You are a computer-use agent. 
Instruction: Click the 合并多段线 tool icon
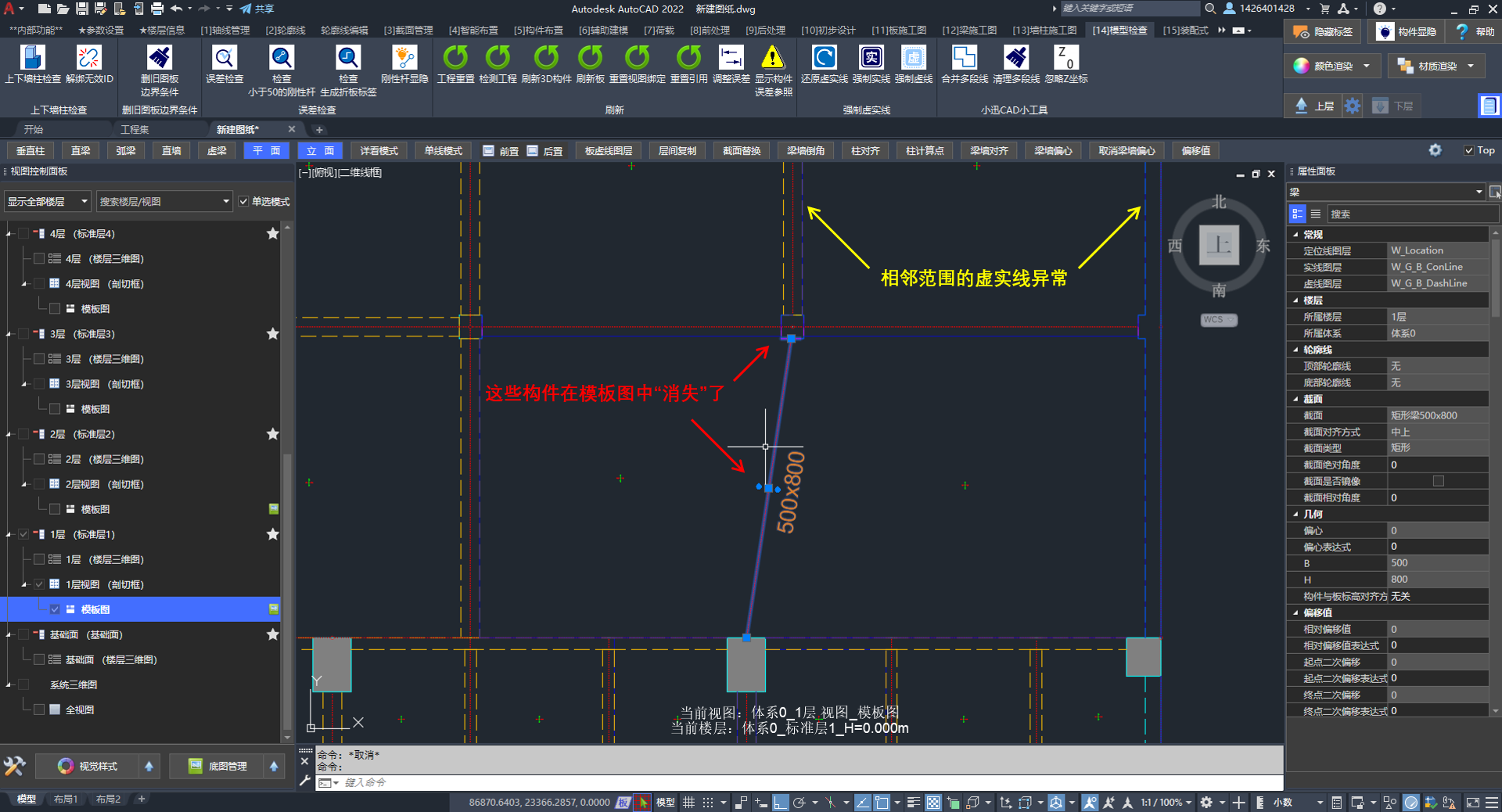(964, 59)
